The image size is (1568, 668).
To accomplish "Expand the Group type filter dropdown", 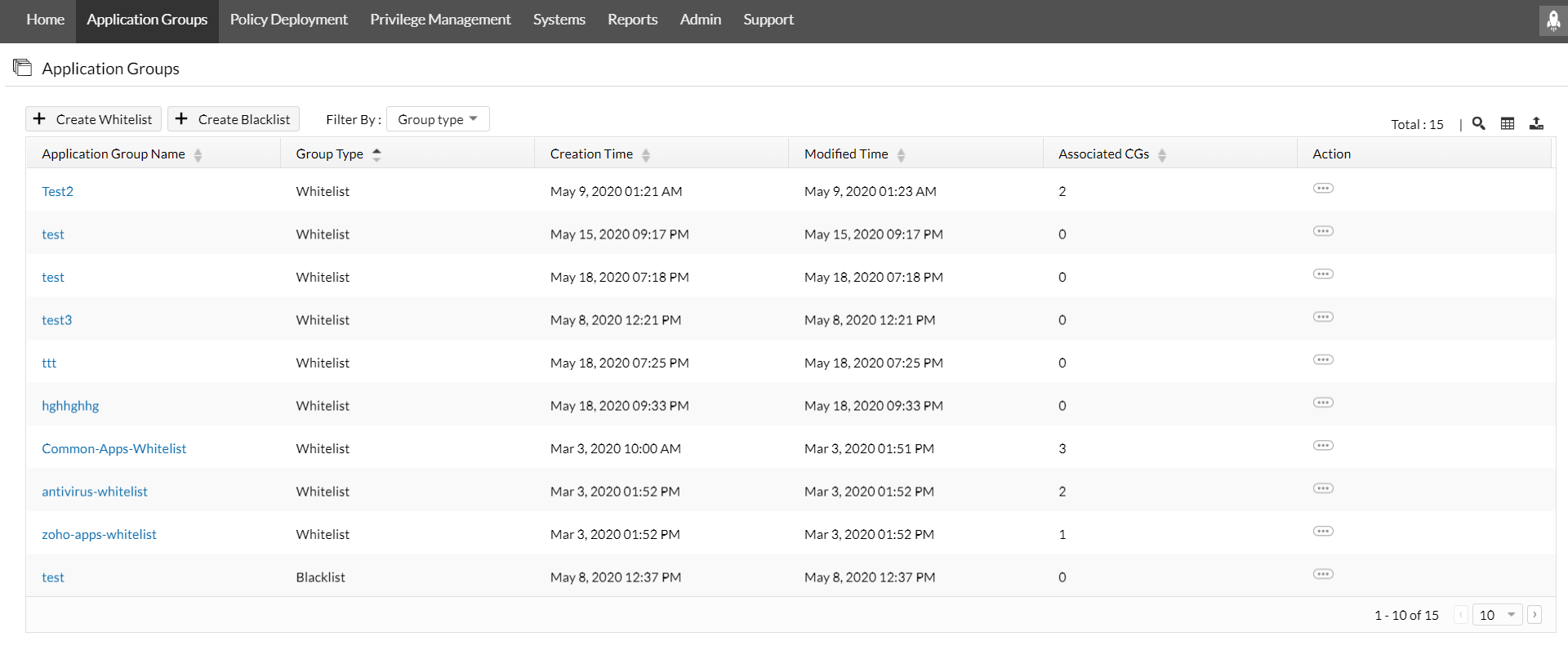I will 438,119.
